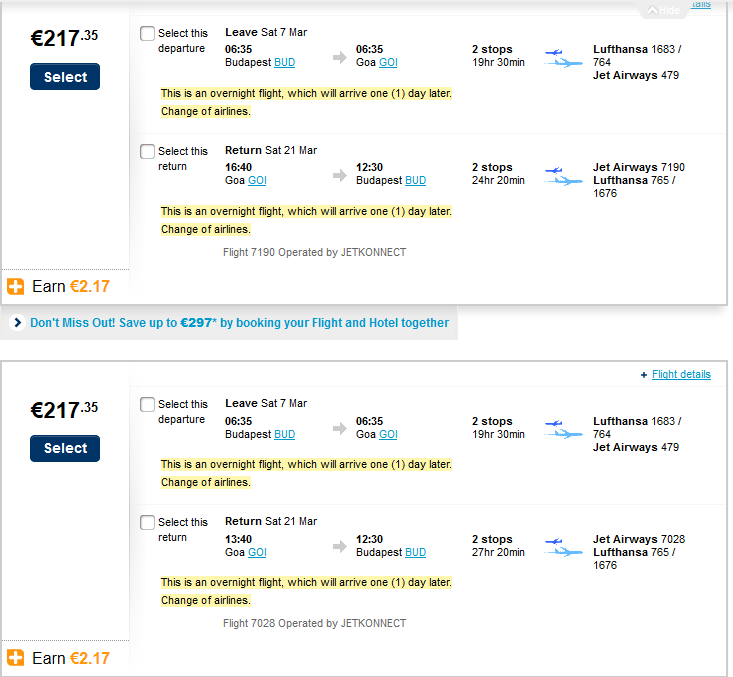
Task: Check first result's Select this return box
Action: (x=147, y=151)
